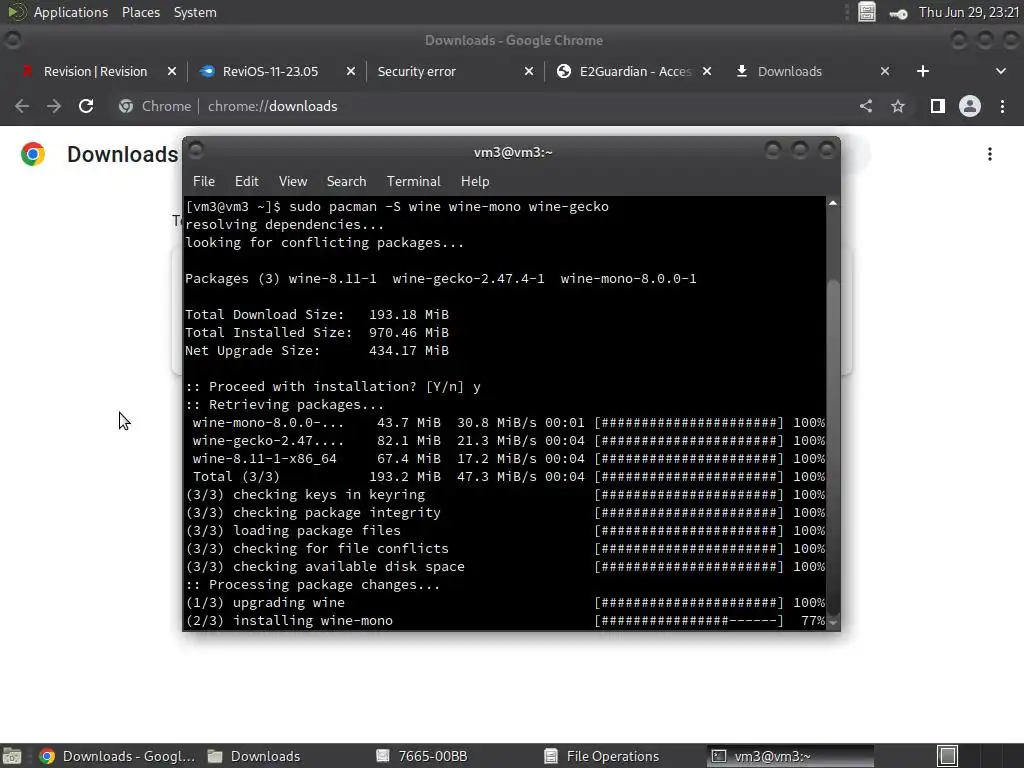The height and width of the screenshot is (768, 1024).
Task: Click the terminal window menu button
Action: coord(196,150)
